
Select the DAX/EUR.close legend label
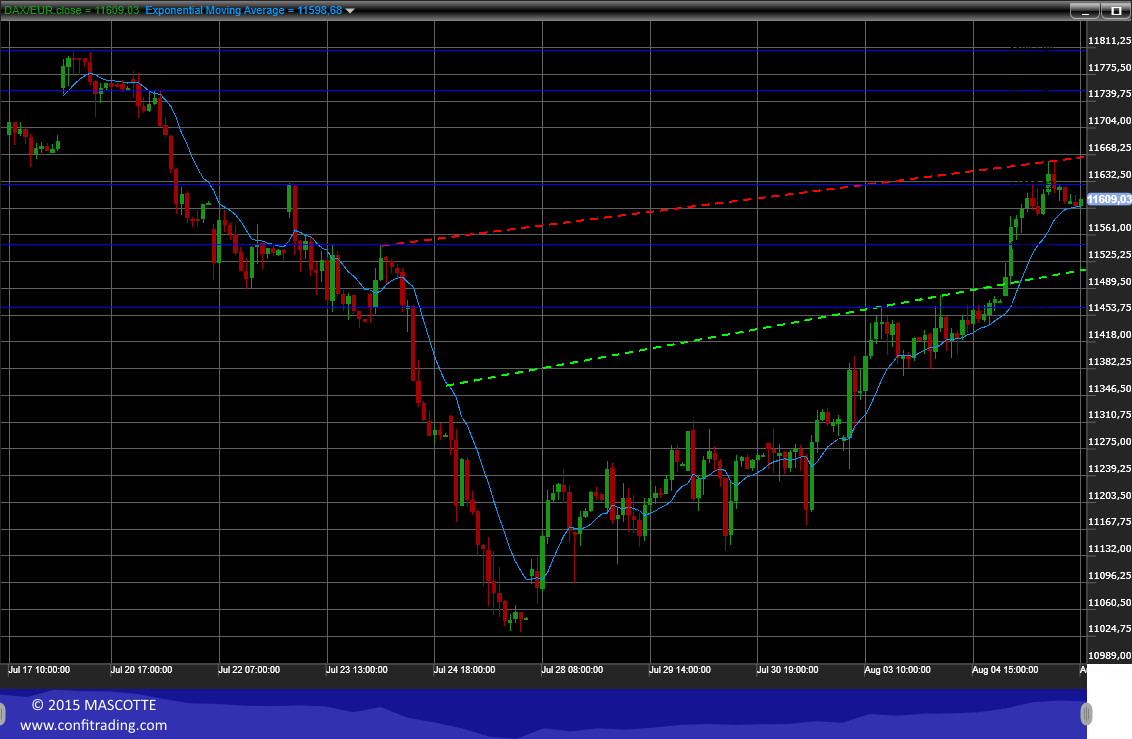tap(72, 10)
